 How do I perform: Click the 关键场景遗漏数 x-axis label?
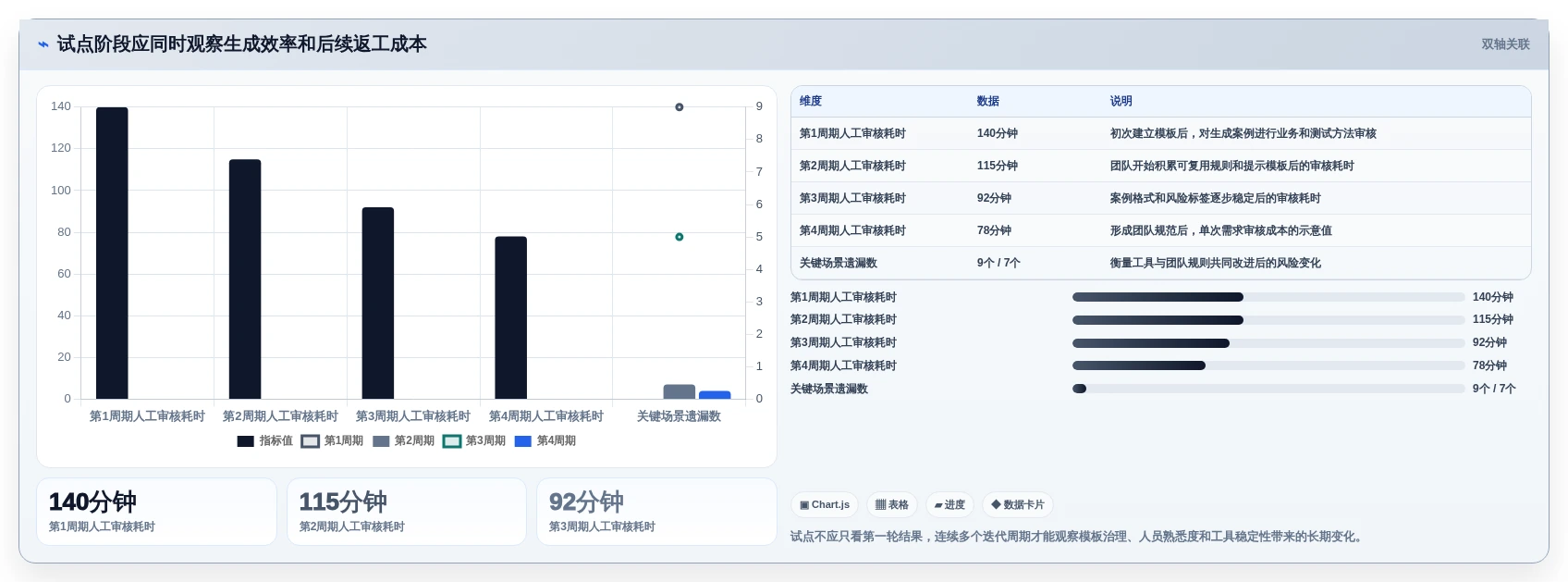pyautogui.click(x=679, y=416)
